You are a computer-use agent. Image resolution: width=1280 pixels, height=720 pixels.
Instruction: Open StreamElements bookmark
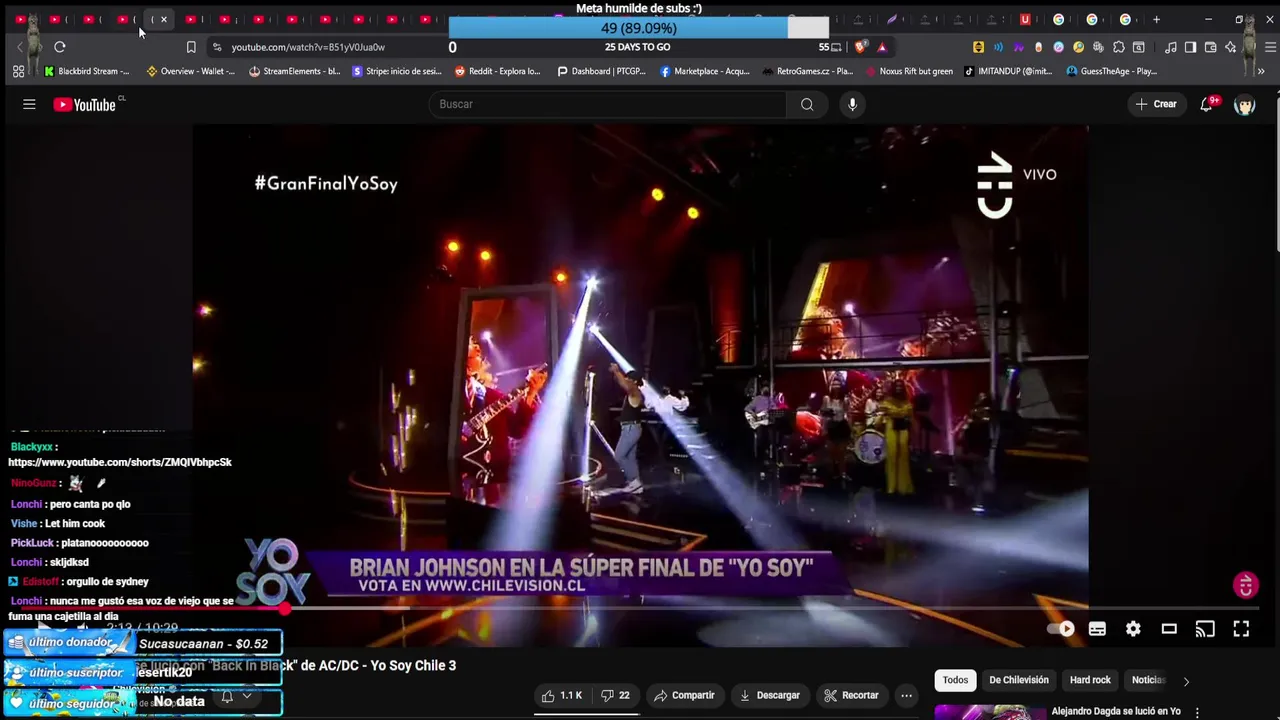click(x=294, y=71)
